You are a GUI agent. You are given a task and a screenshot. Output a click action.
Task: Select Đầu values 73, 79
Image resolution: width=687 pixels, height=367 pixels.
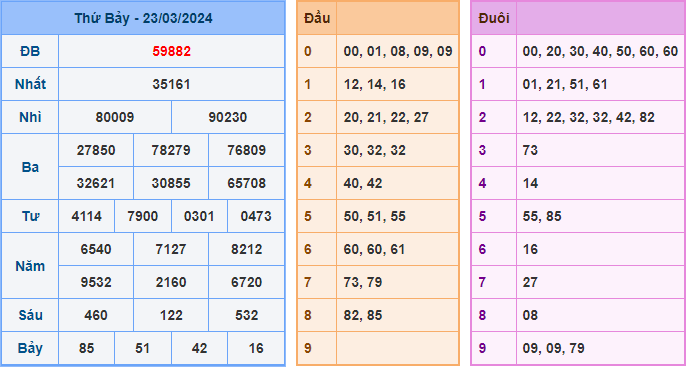(x=363, y=282)
